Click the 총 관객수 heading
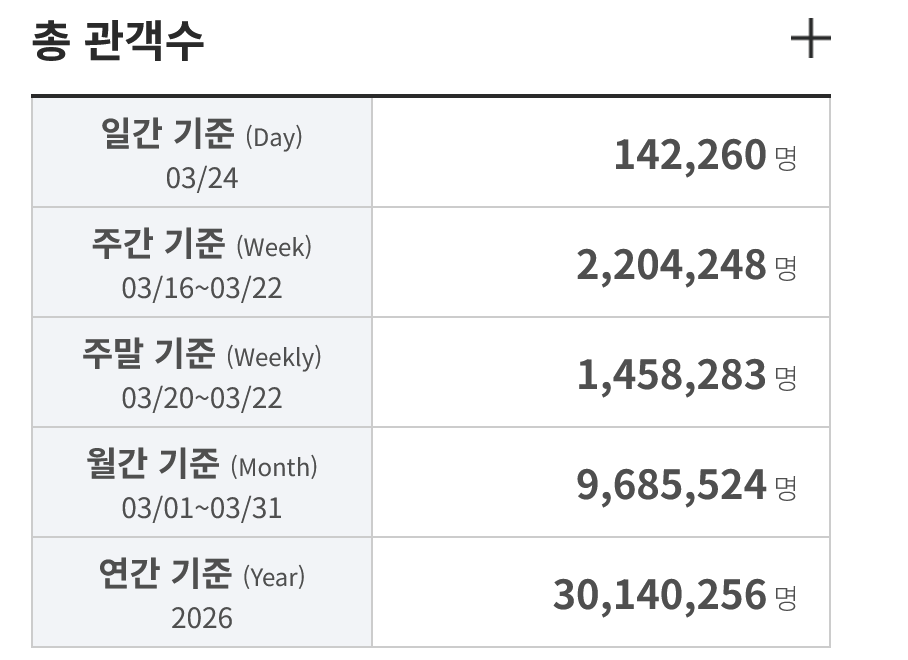908x660 pixels. tap(118, 42)
